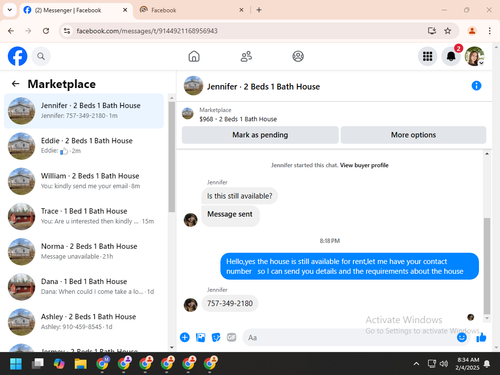Open William 2 Beds 1 Bath House chat

tap(84, 181)
